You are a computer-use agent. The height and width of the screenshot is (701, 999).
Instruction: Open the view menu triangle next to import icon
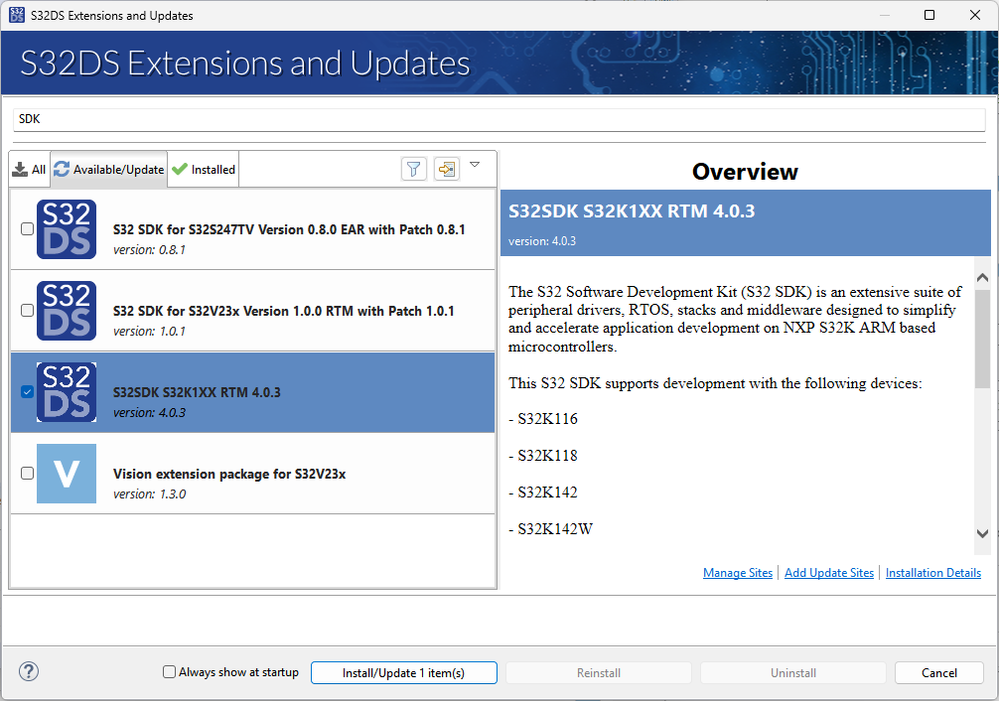coord(475,164)
